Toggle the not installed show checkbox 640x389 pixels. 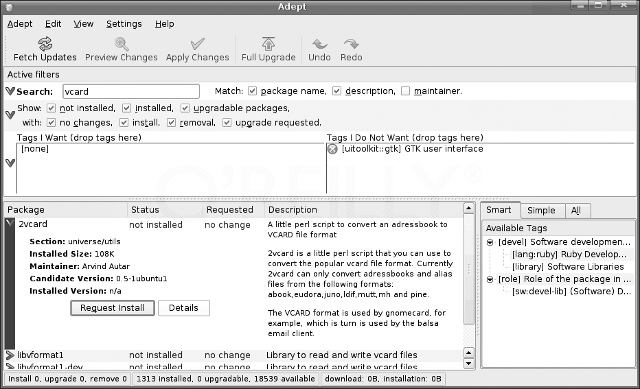pos(51,108)
